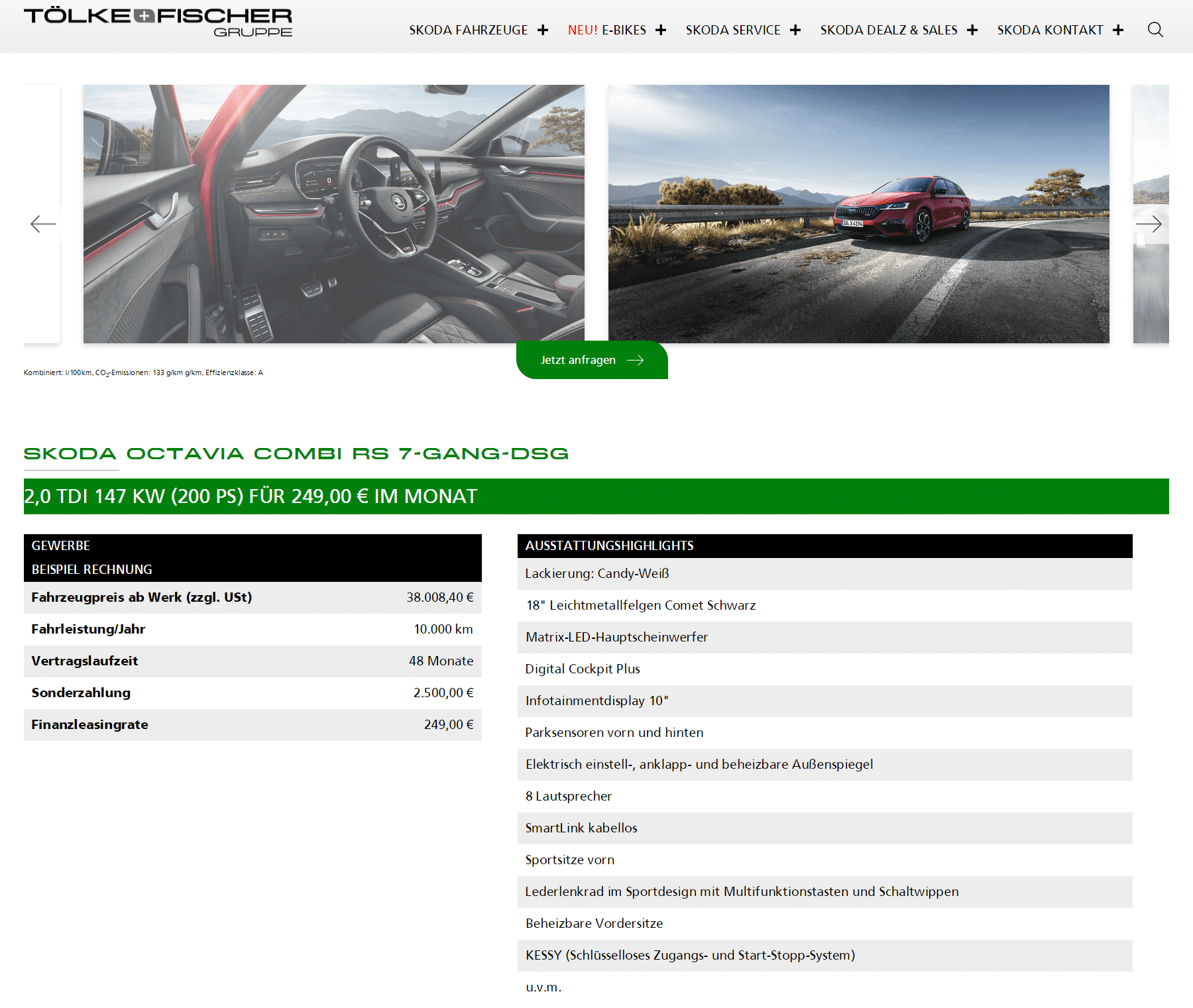Click the Jetzt anfragen button
Viewport: 1193px width, 1008px height.
pos(592,360)
